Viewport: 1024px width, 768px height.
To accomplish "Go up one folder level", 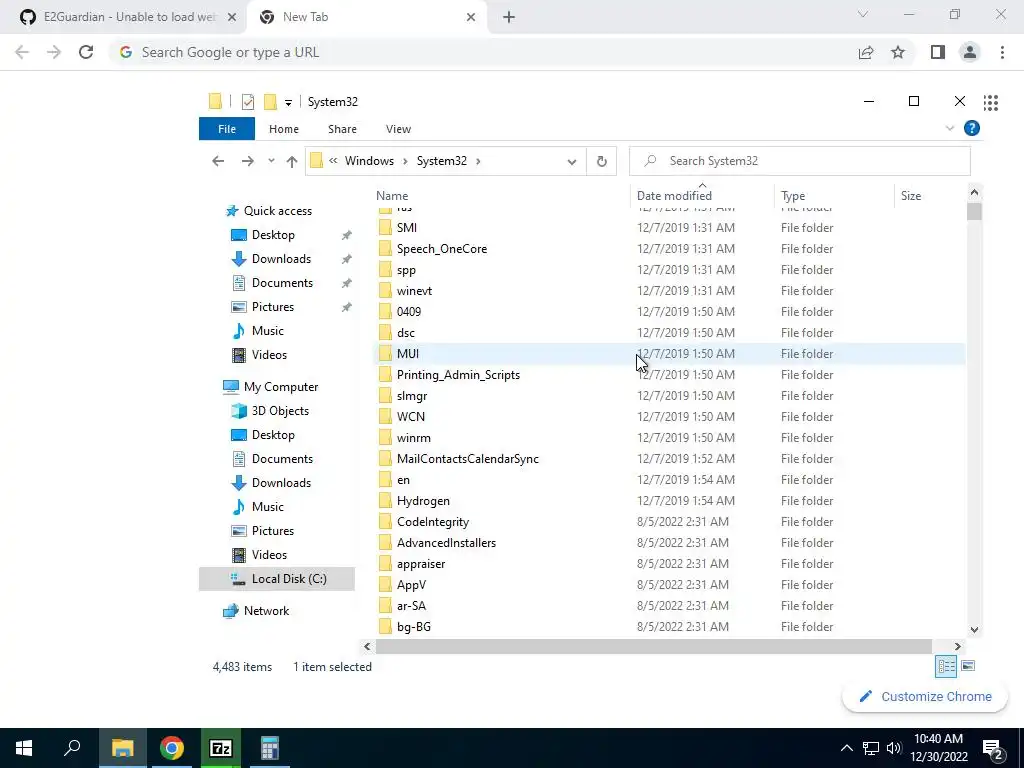I will tap(292, 161).
